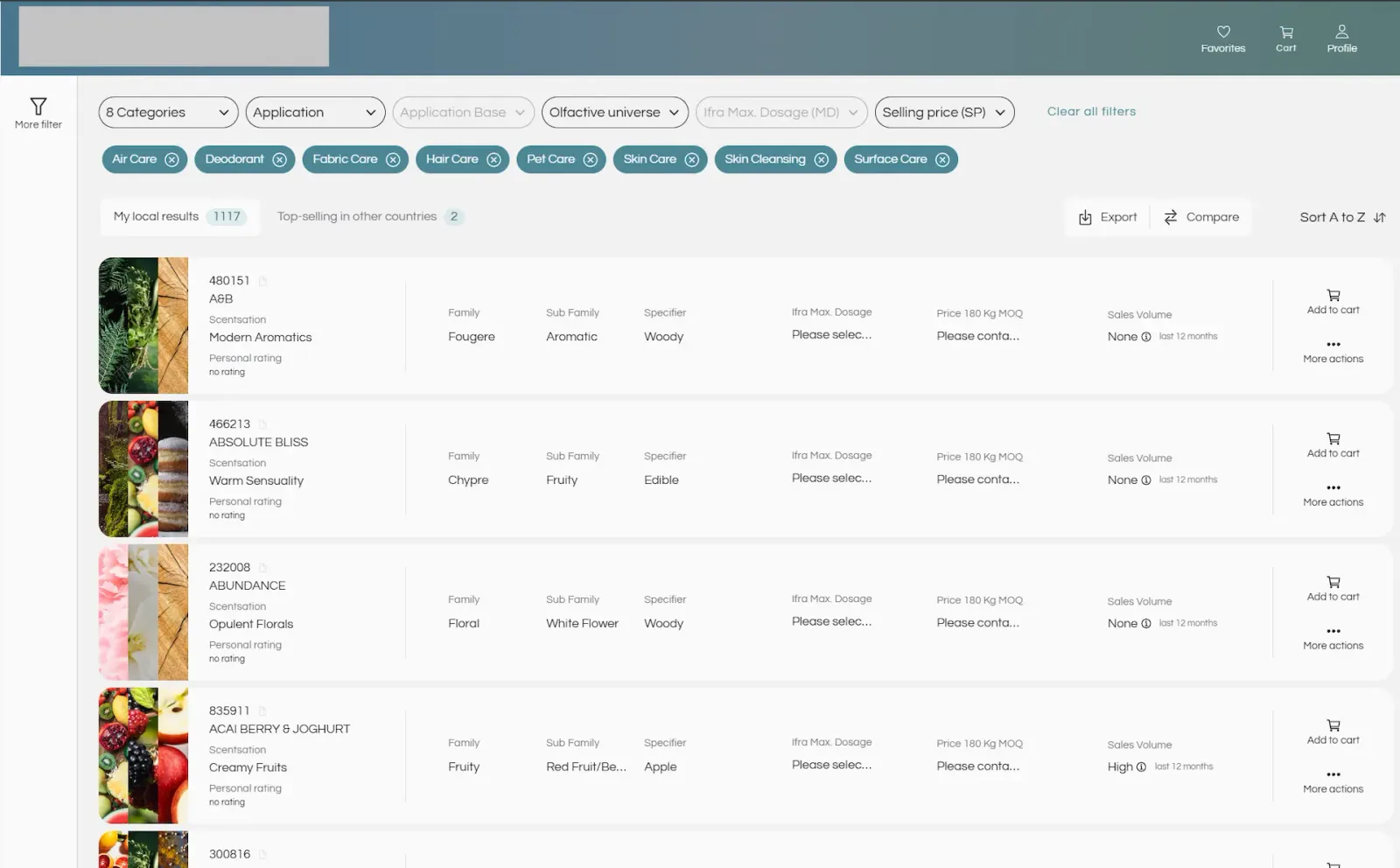Click Clear all filters link
The height and width of the screenshot is (868, 1400).
point(1091,111)
